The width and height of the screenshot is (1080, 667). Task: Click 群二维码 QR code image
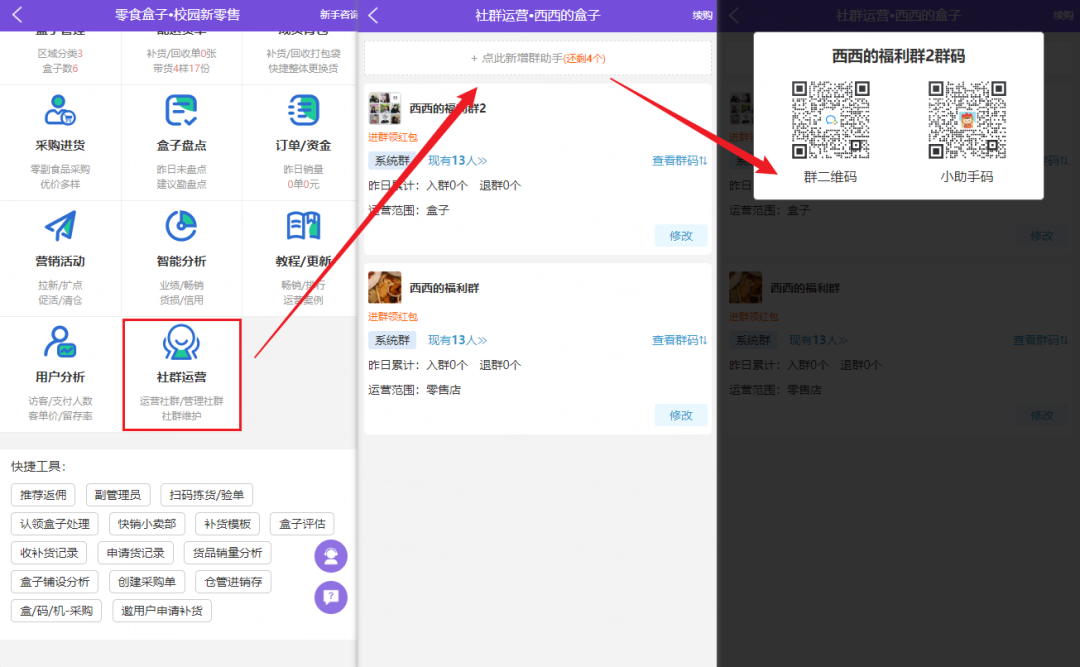point(830,120)
